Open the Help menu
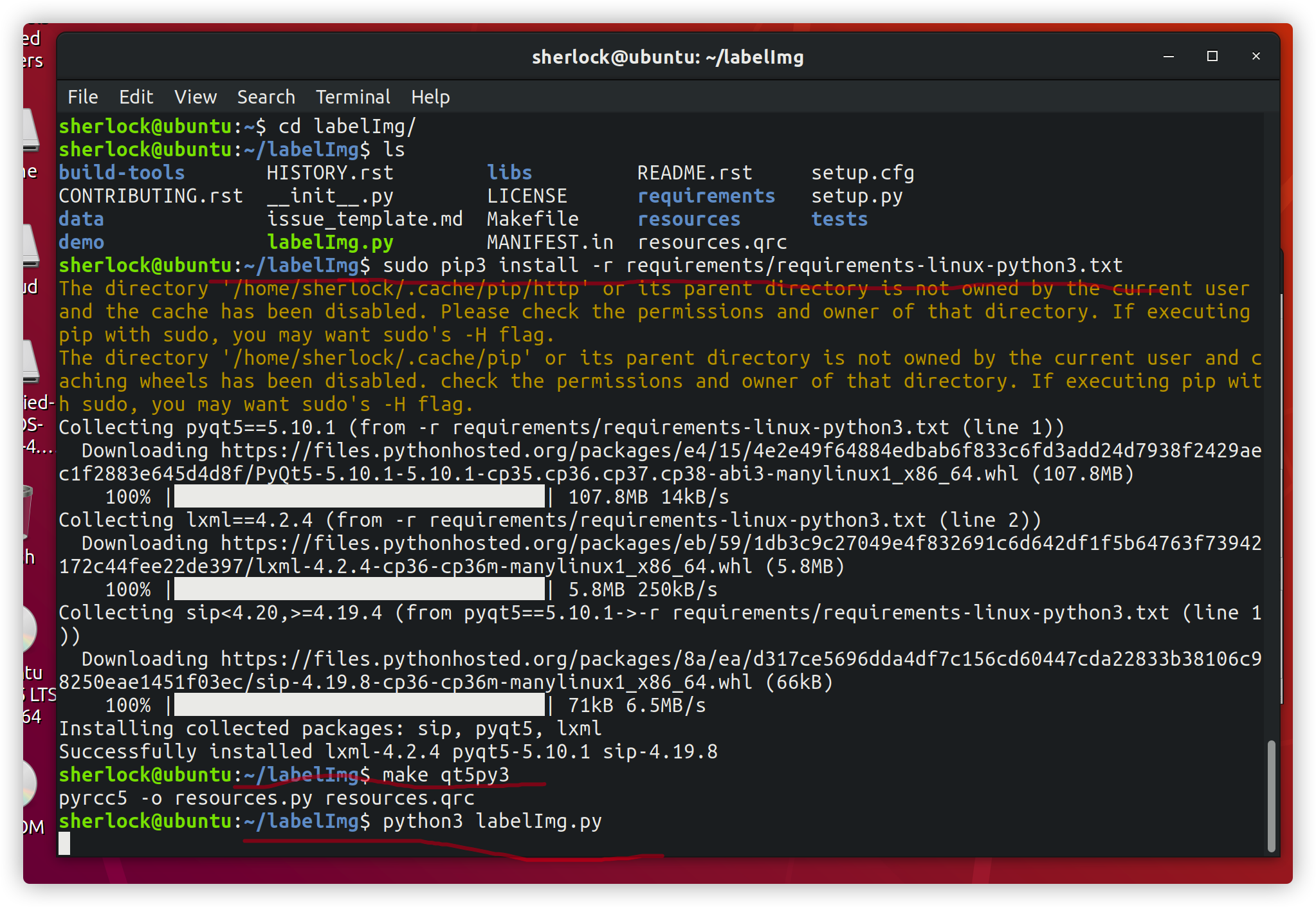 [x=430, y=97]
